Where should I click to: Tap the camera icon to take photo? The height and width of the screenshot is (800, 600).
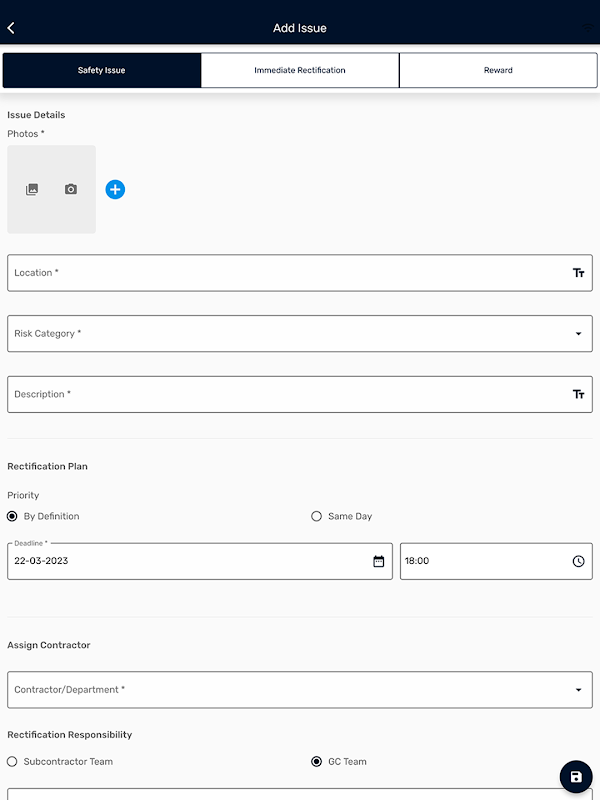pyautogui.click(x=71, y=189)
